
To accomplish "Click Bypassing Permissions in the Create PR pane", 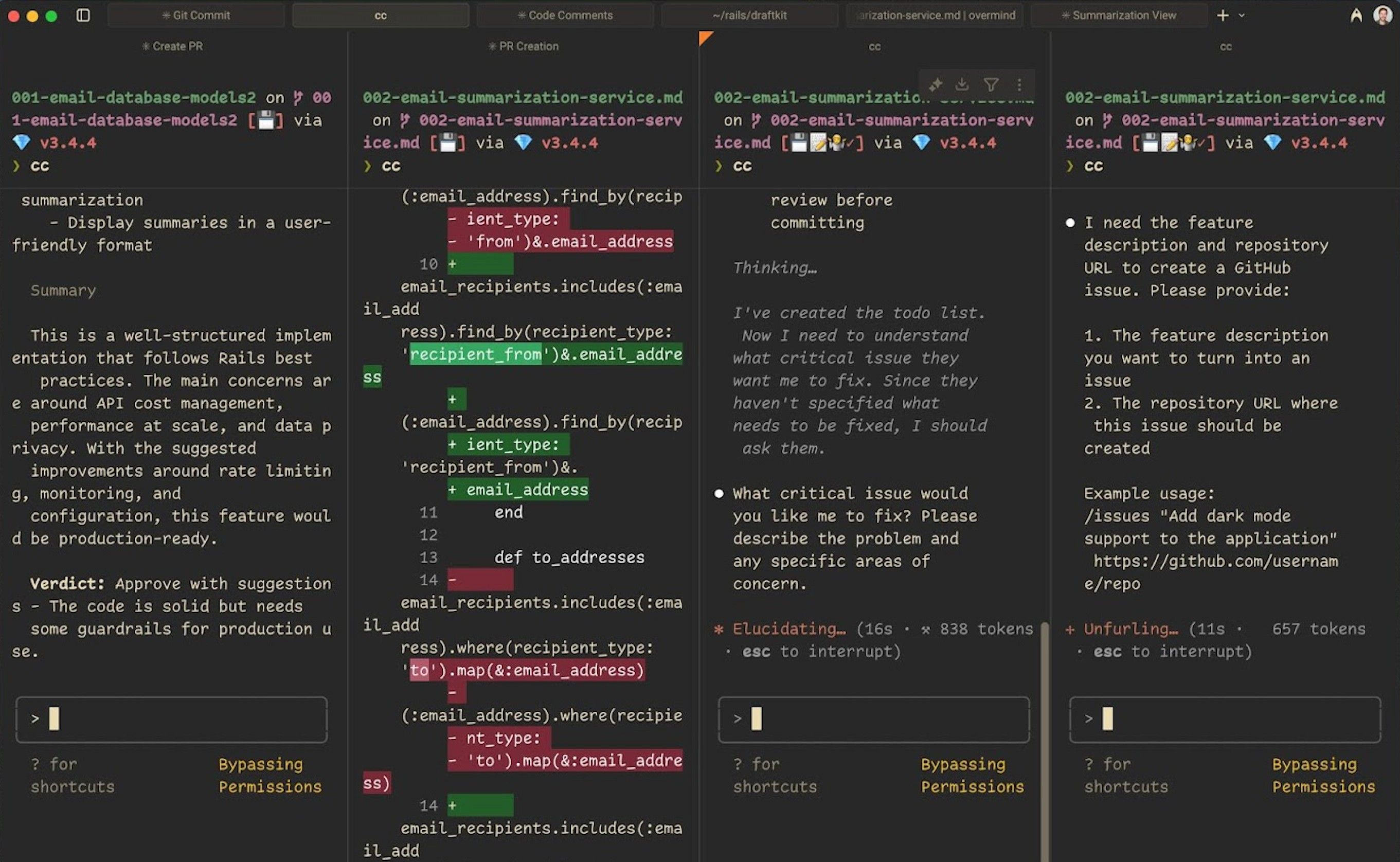I will [x=270, y=776].
